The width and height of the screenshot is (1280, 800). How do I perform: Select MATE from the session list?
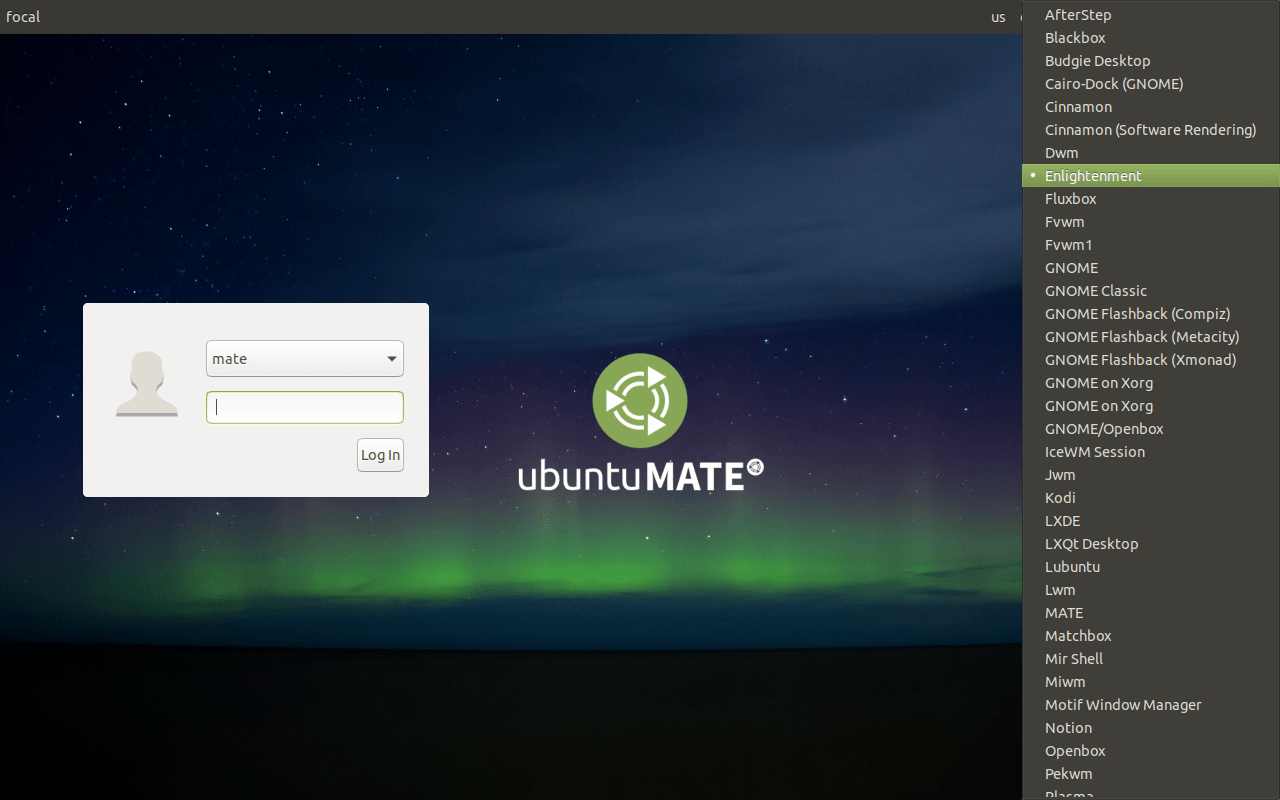[x=1063, y=612]
